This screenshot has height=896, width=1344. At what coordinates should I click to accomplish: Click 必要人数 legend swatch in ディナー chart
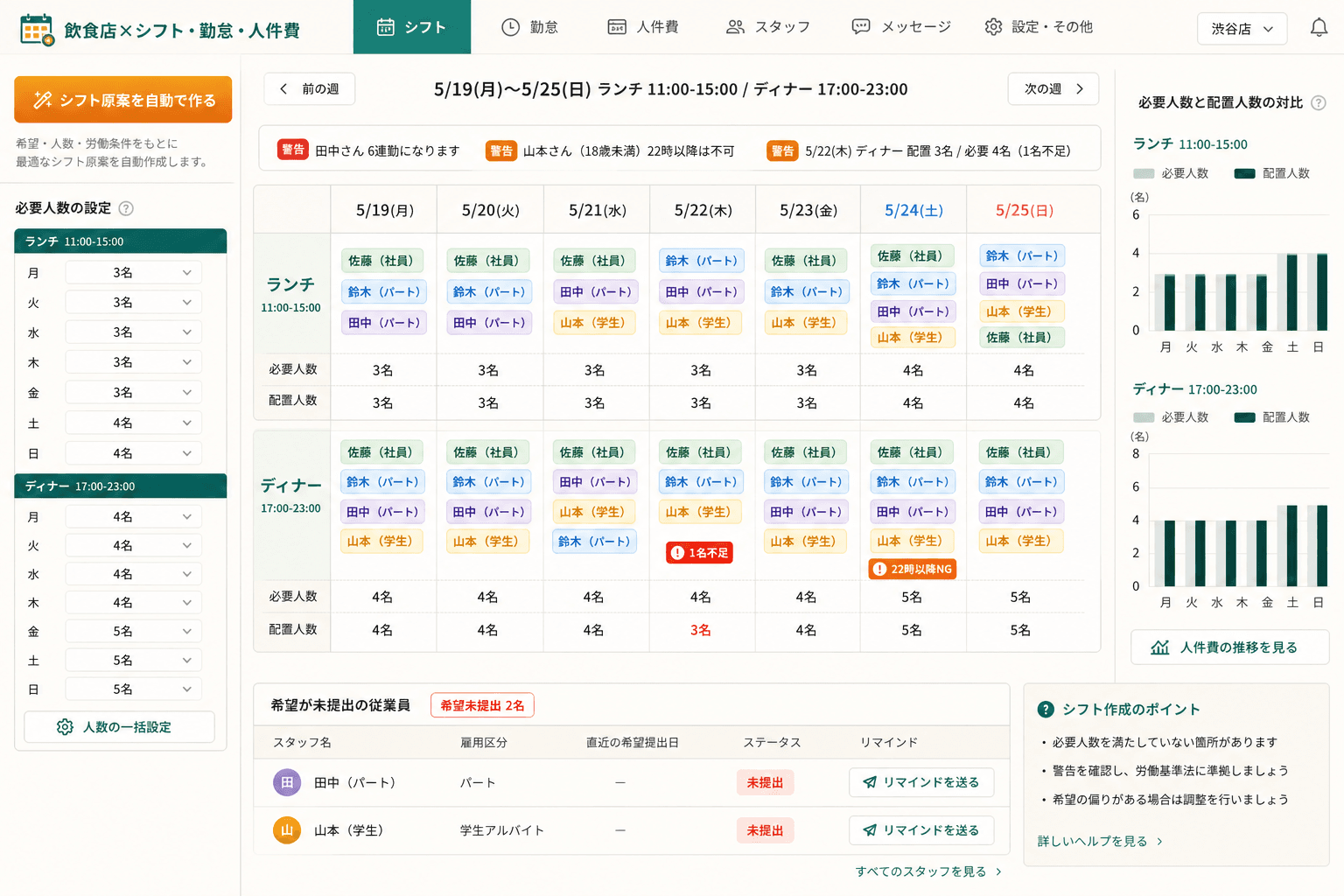click(1144, 417)
